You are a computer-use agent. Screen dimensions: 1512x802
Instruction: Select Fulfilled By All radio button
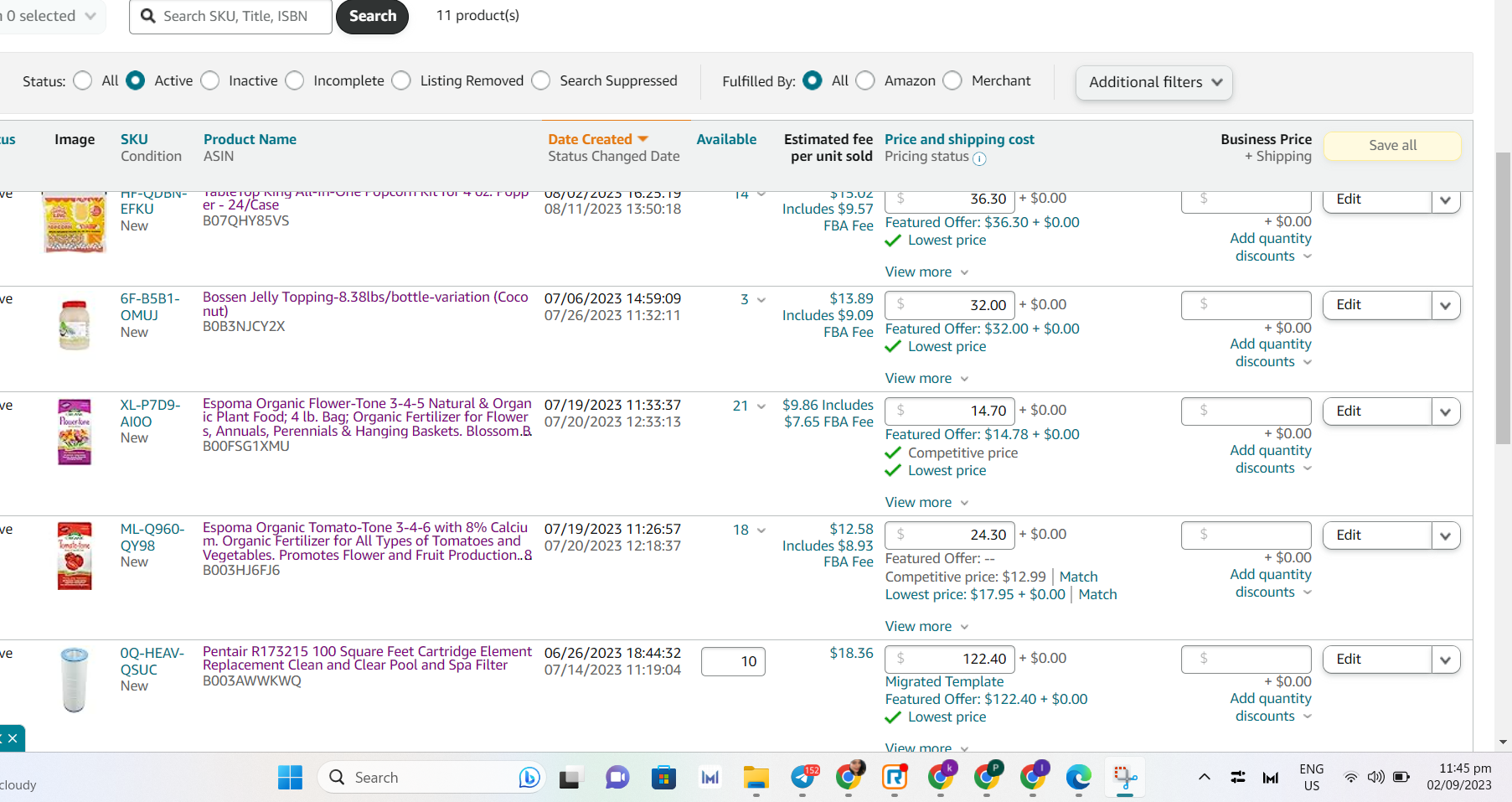click(812, 80)
